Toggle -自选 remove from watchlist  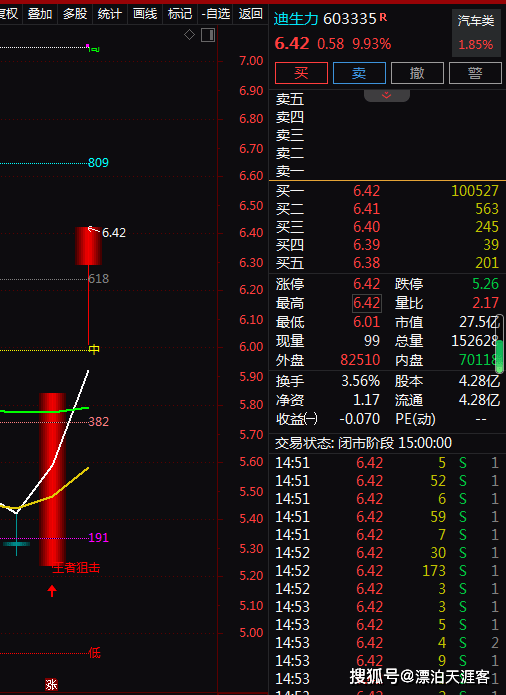(x=216, y=14)
